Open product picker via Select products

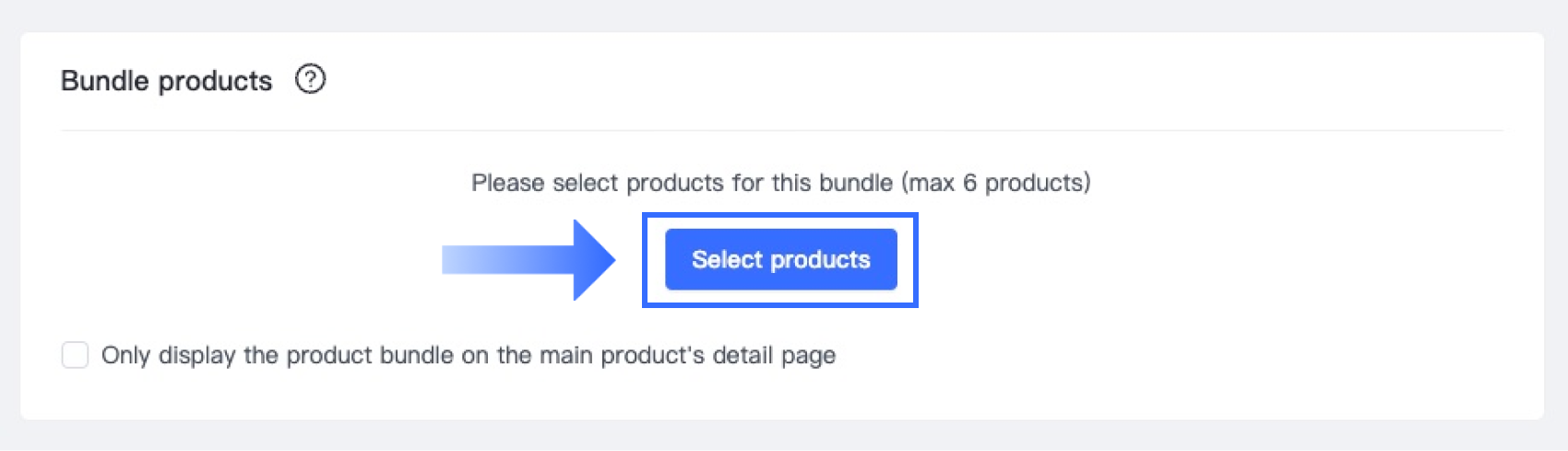tap(780, 260)
